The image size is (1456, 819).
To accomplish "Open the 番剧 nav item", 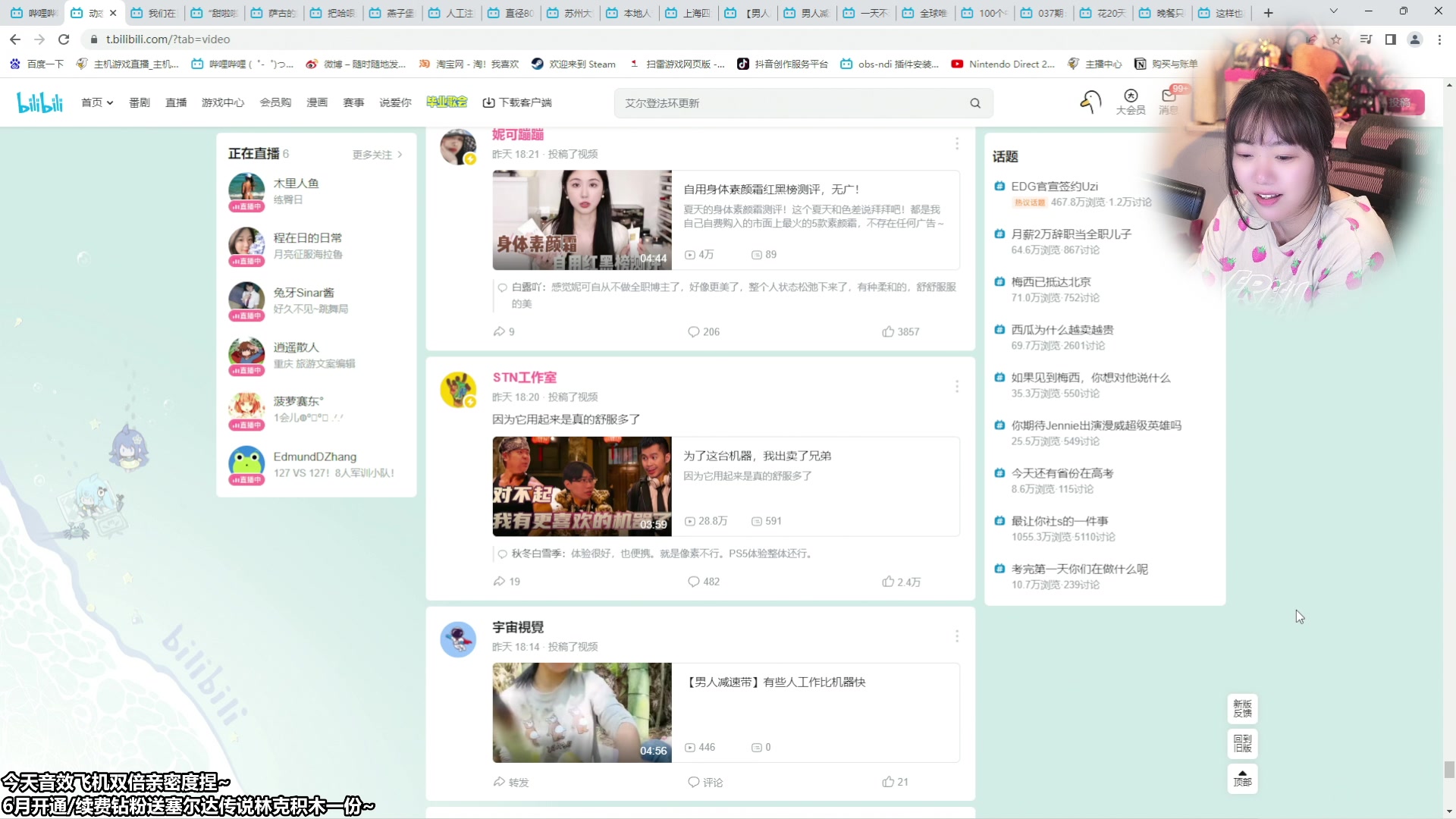I will pos(140,102).
